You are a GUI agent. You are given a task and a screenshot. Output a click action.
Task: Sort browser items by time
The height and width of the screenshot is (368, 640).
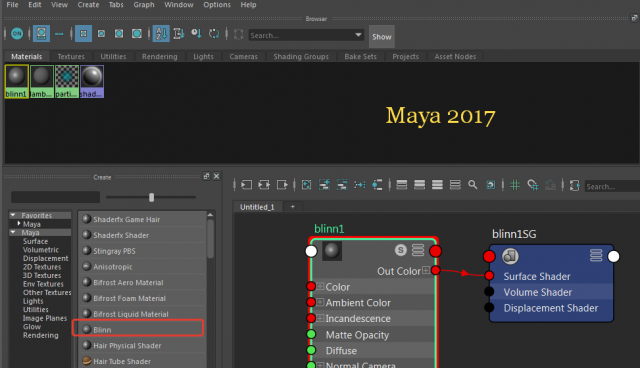point(196,33)
